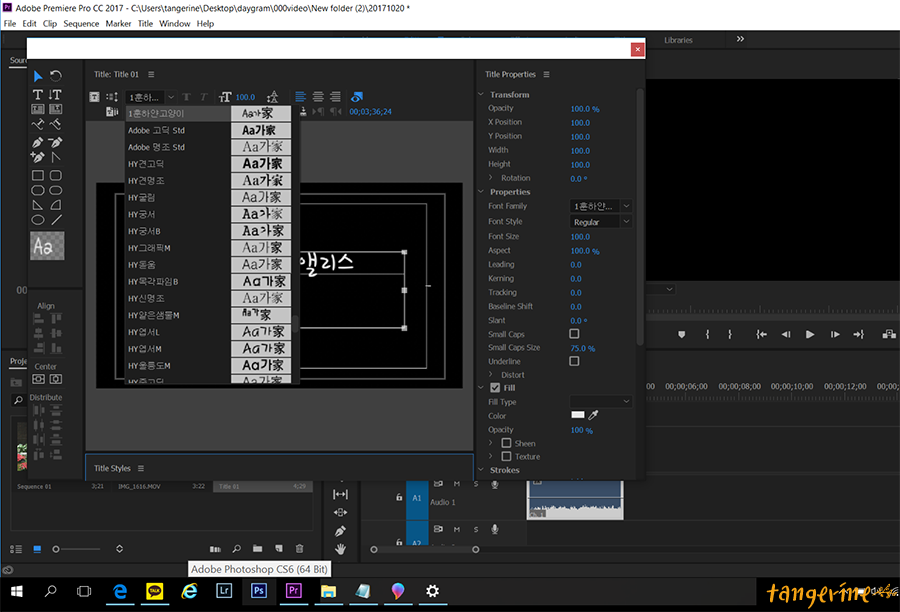Open the File menu
Image resolution: width=900 pixels, height=612 pixels.
click(10, 24)
